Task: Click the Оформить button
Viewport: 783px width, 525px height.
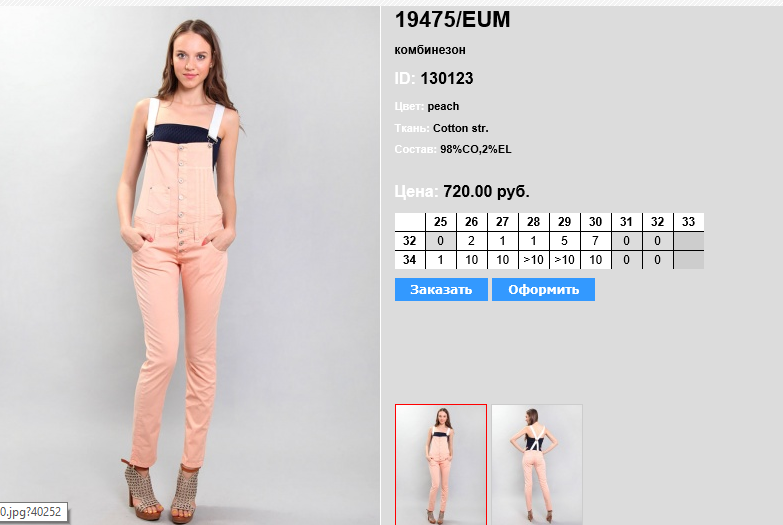Action: (x=543, y=290)
